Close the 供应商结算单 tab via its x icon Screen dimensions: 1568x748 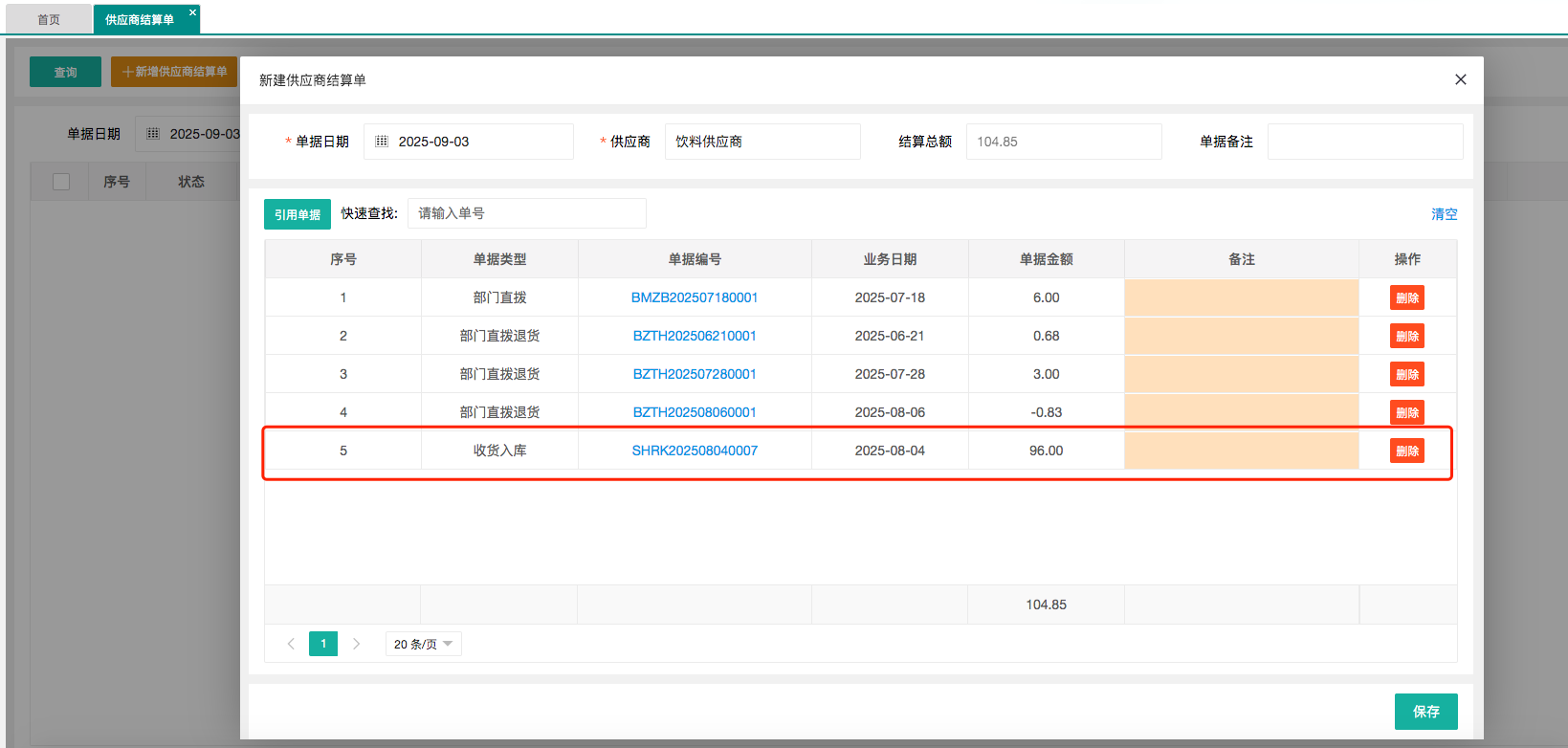[x=192, y=12]
